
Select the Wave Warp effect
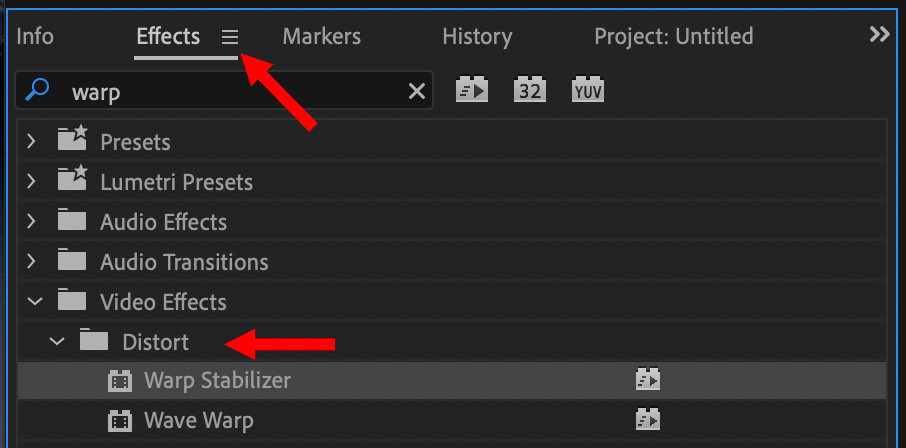tap(198, 420)
